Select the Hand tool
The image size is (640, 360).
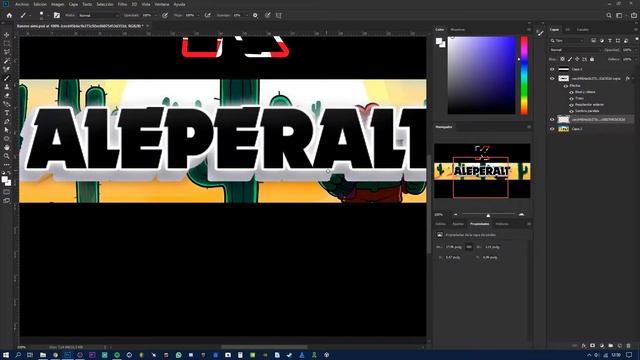tap(7, 147)
